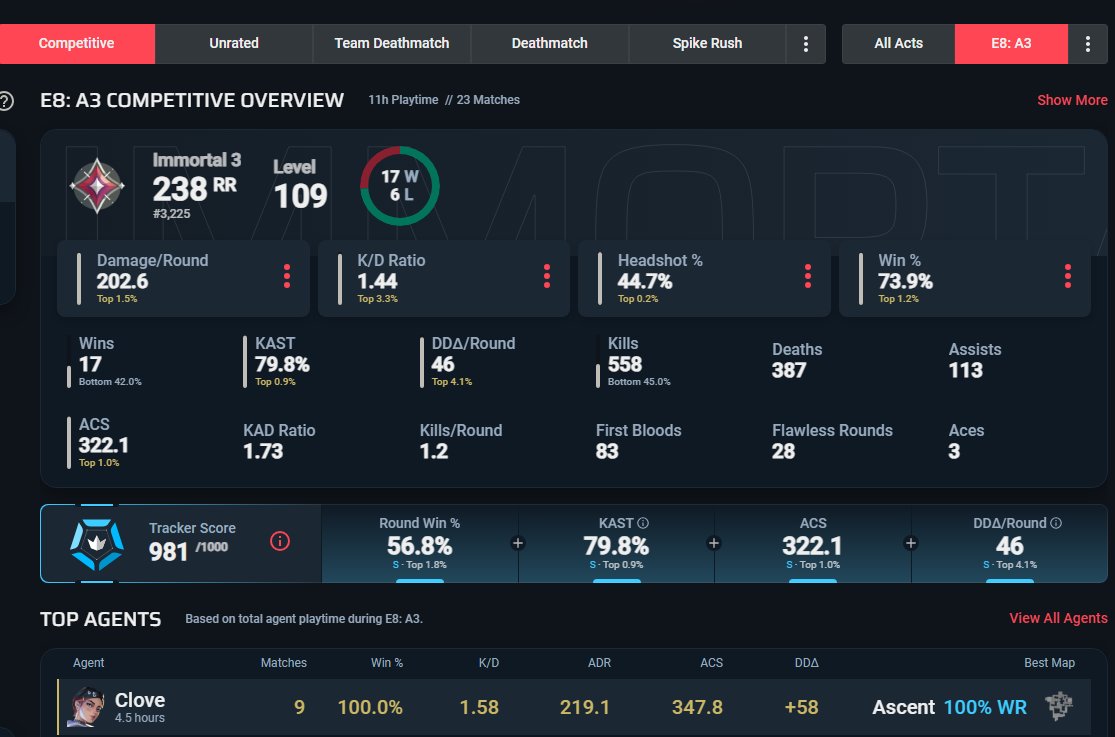
Task: Select the E8: A3 act filter
Action: coord(1011,43)
